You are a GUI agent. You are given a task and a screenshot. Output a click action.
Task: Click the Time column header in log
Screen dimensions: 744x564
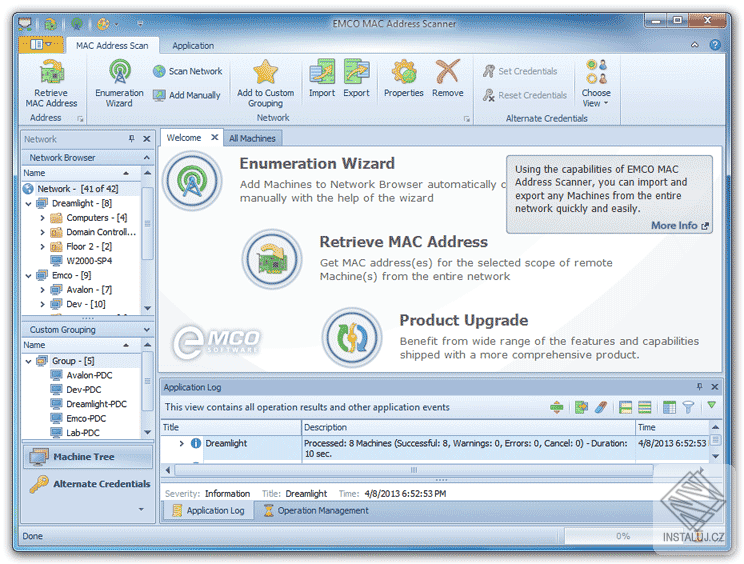coord(671,427)
